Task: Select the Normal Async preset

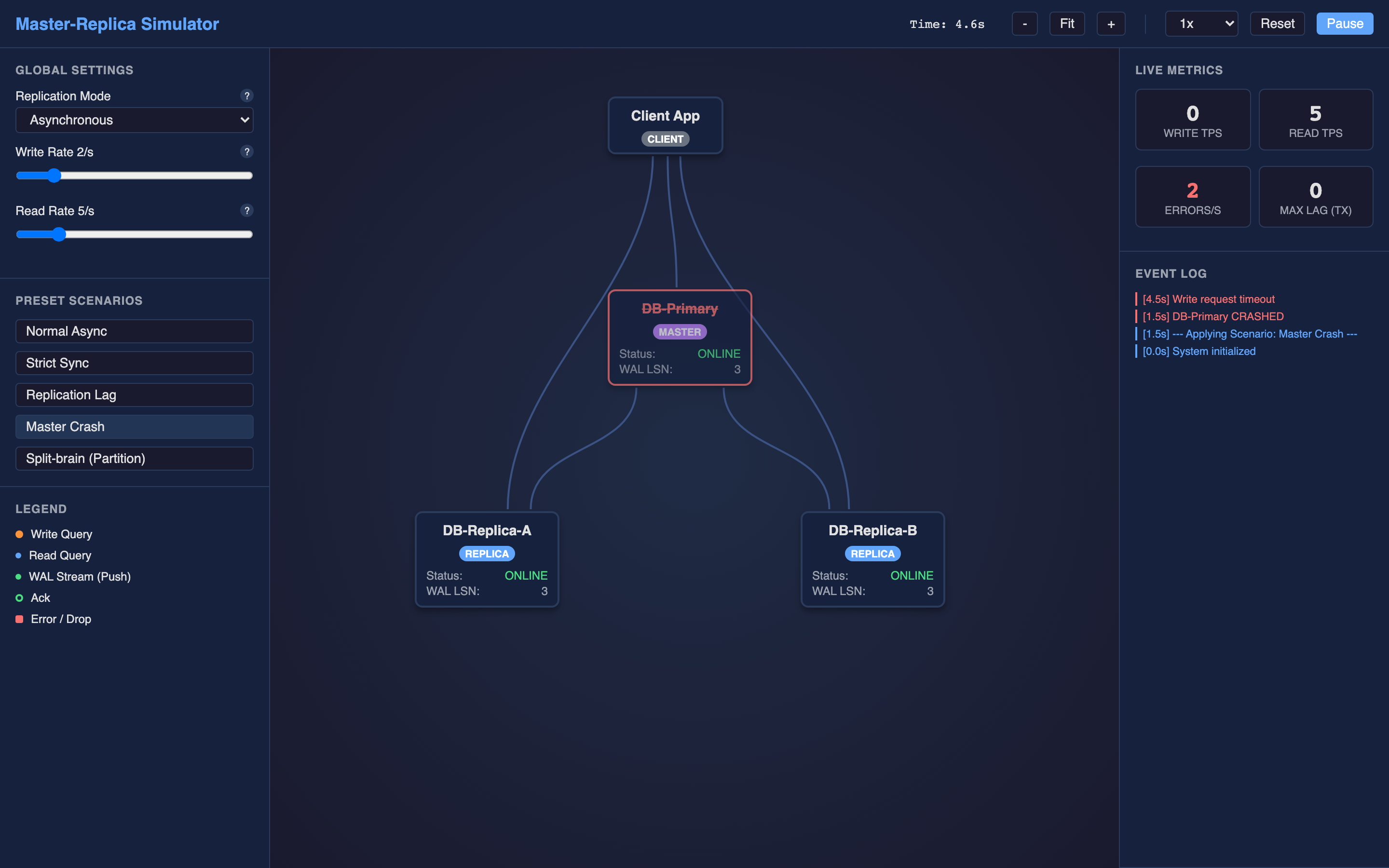Action: 134,331
